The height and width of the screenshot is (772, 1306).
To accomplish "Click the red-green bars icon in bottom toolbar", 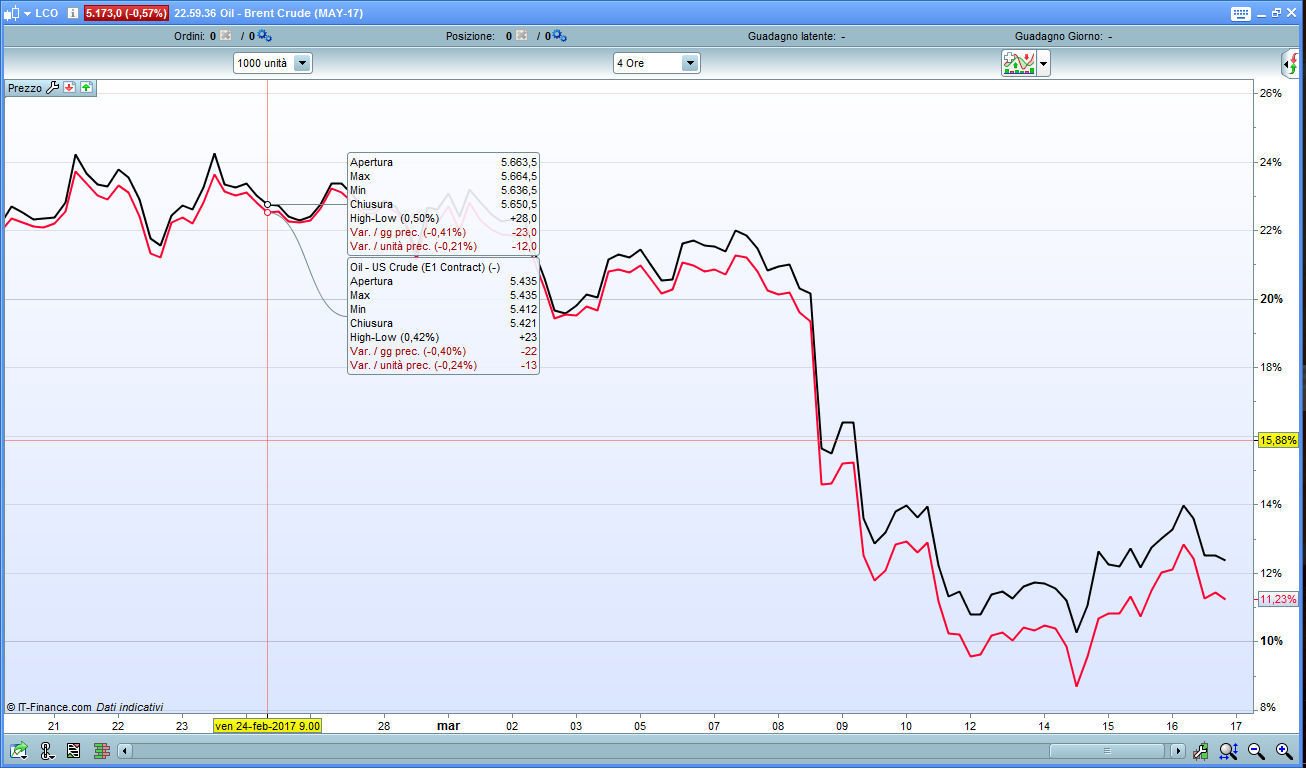I will (x=102, y=750).
